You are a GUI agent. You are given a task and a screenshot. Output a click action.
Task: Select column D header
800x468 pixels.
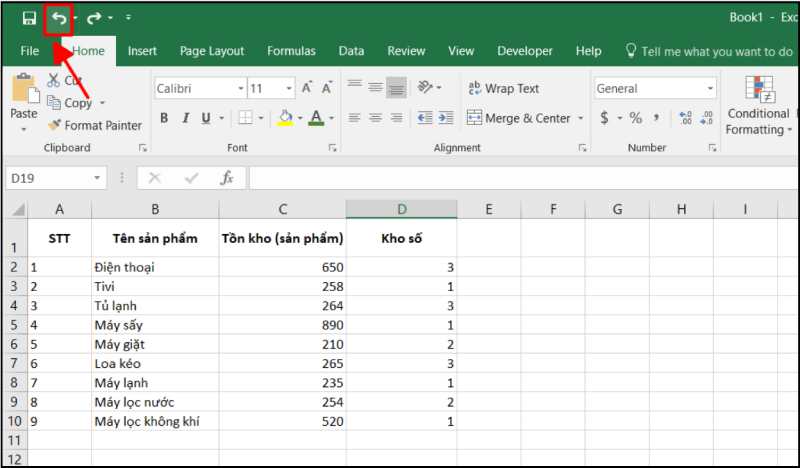tap(402, 209)
